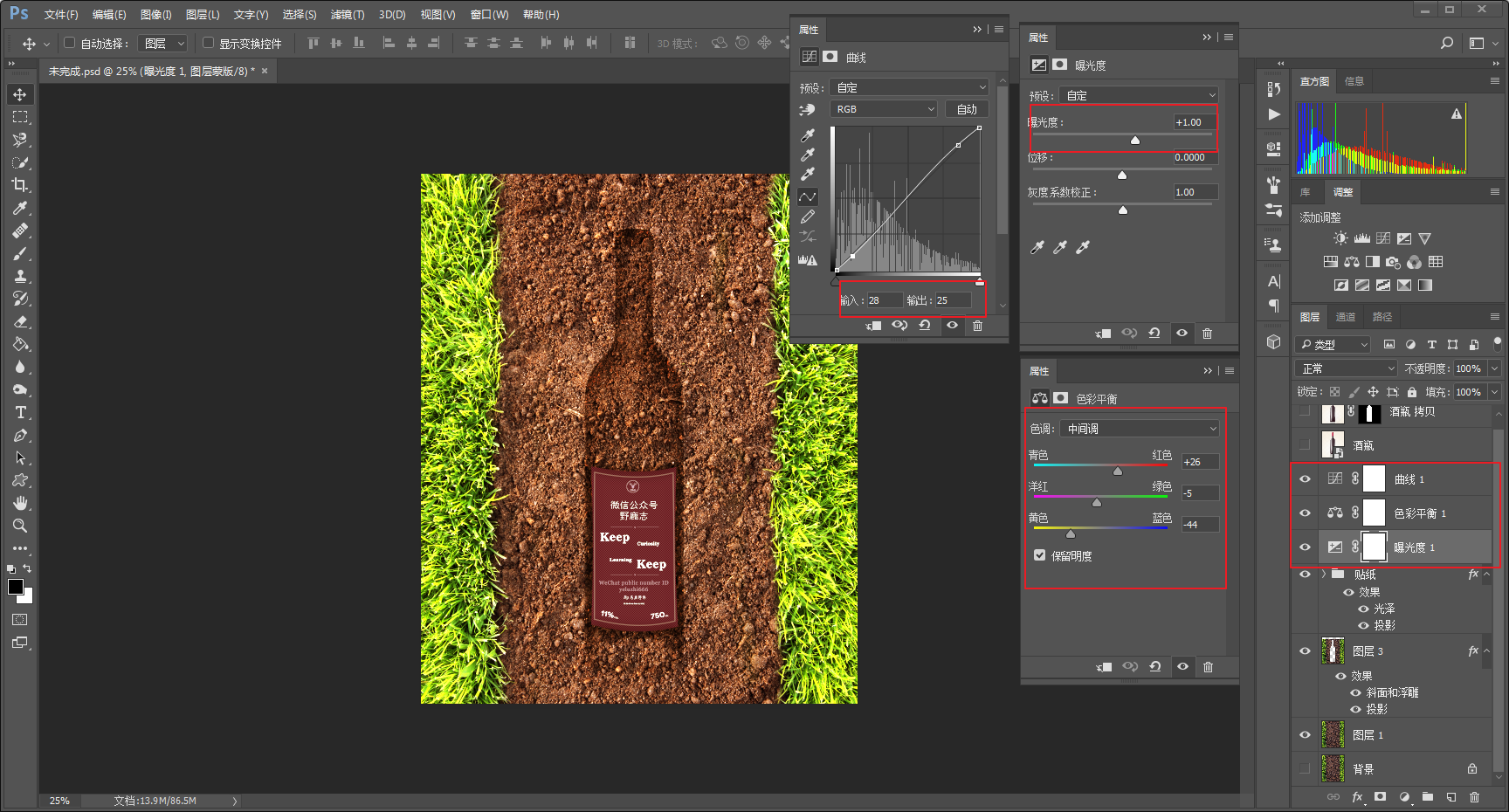This screenshot has width=1509, height=812.
Task: Add layer mask at Layers panel bottom
Action: (1380, 796)
